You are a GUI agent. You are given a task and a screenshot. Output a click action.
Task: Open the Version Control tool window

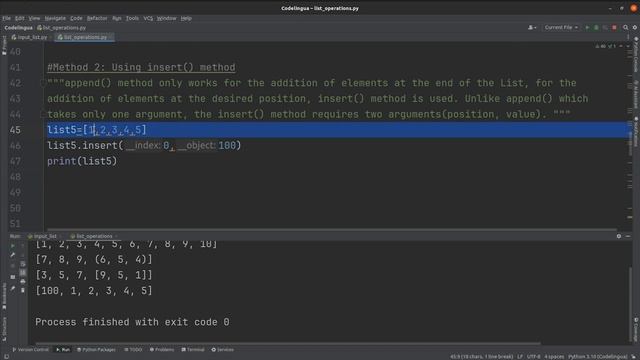(x=30, y=350)
